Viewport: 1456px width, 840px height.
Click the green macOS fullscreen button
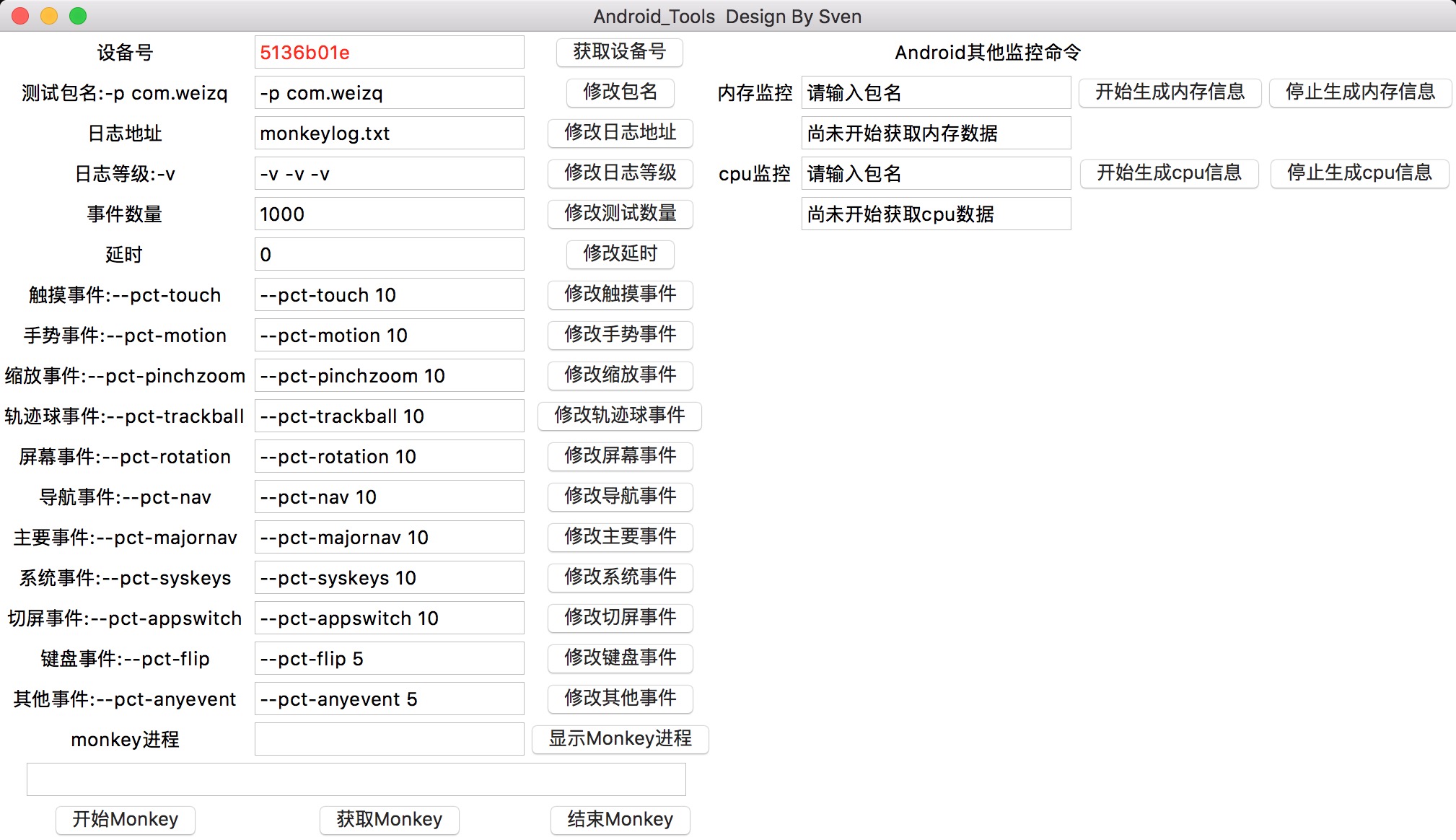point(78,16)
